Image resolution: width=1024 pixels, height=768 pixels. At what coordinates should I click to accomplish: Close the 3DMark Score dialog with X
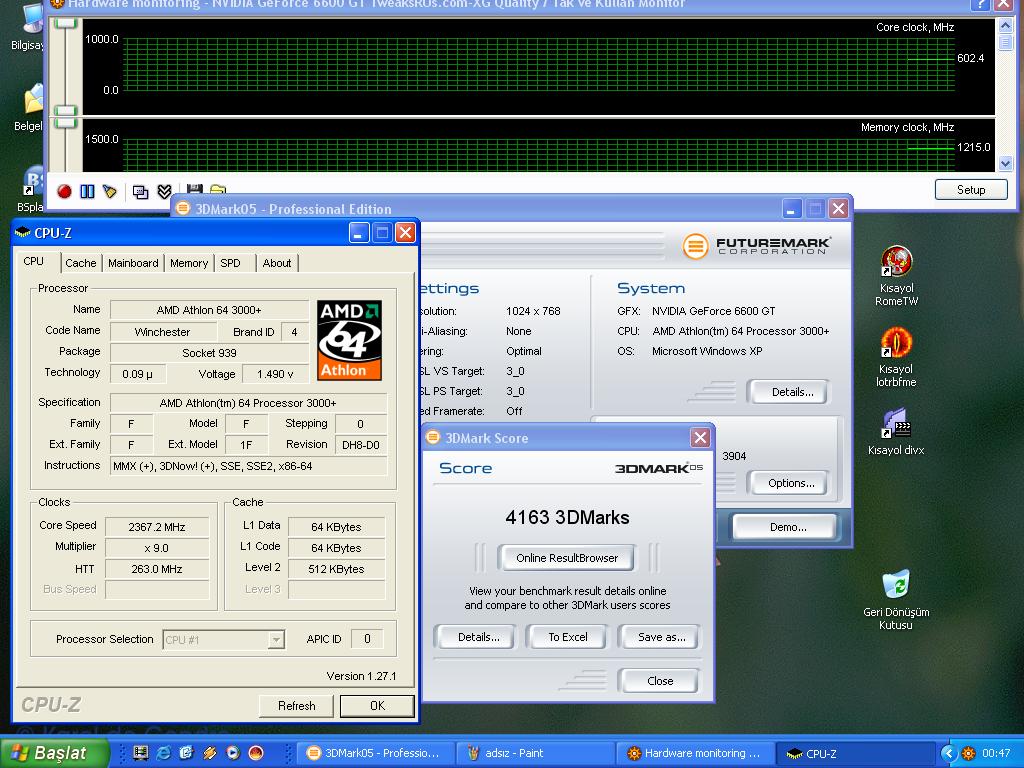(x=700, y=438)
